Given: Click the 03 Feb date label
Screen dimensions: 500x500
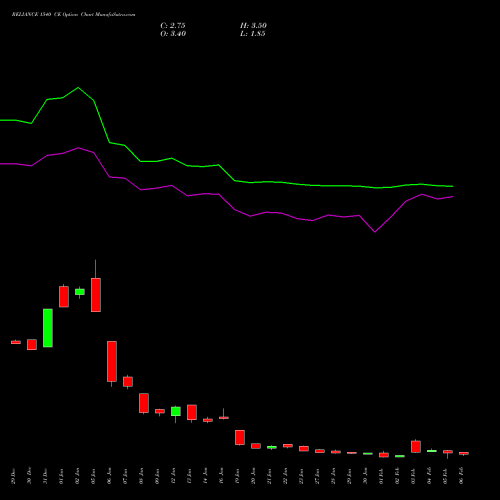Looking at the screenshot, I should pos(413,476).
